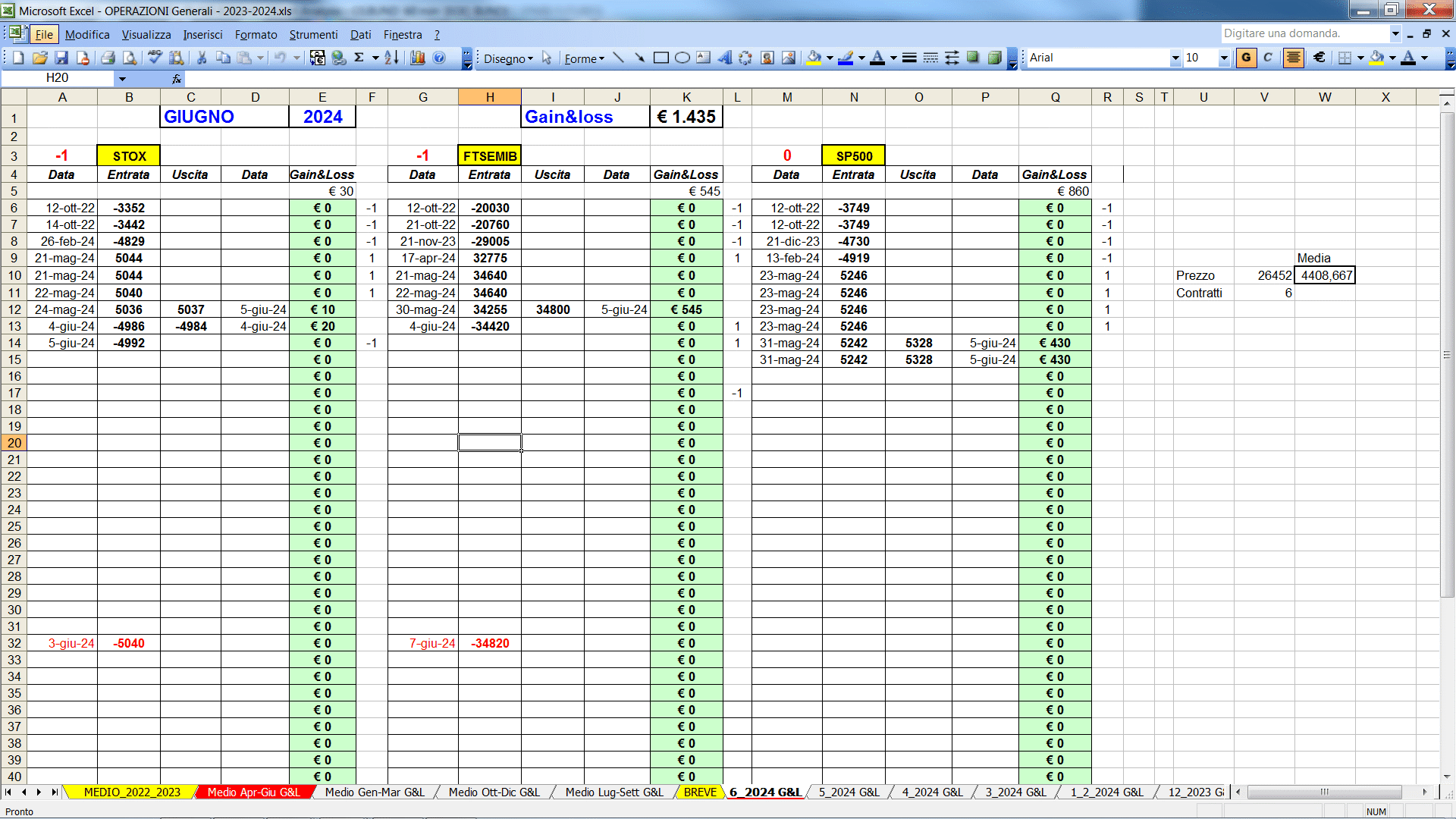The height and width of the screenshot is (819, 1456).
Task: Switch to the 5_2024 G&L sheet
Action: click(849, 792)
